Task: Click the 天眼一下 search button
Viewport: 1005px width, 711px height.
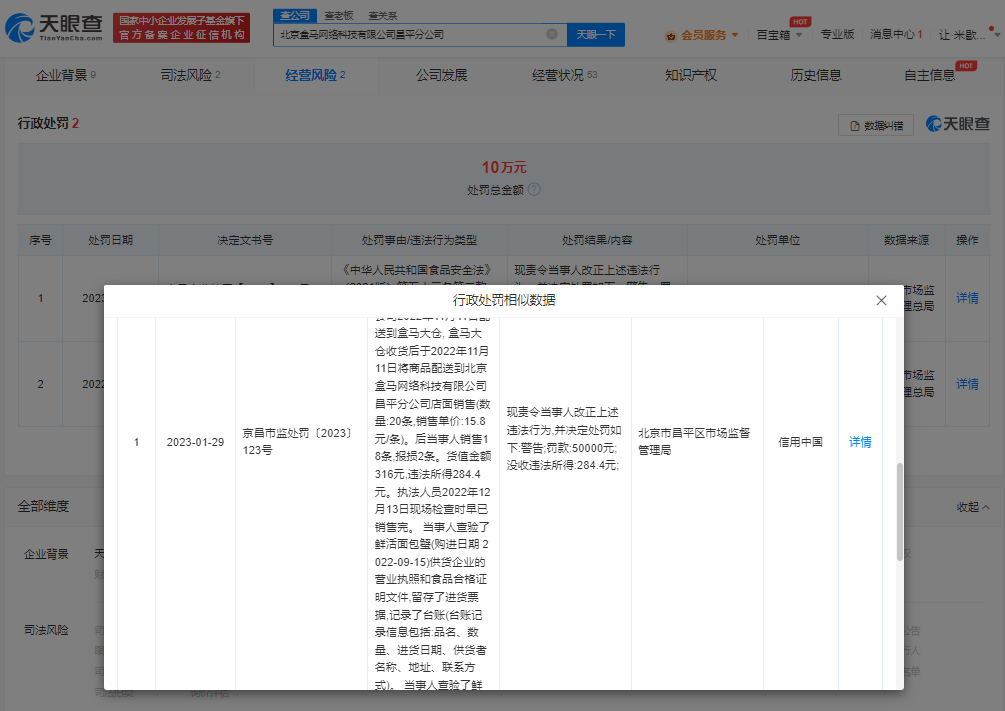Action: pyautogui.click(x=595, y=35)
